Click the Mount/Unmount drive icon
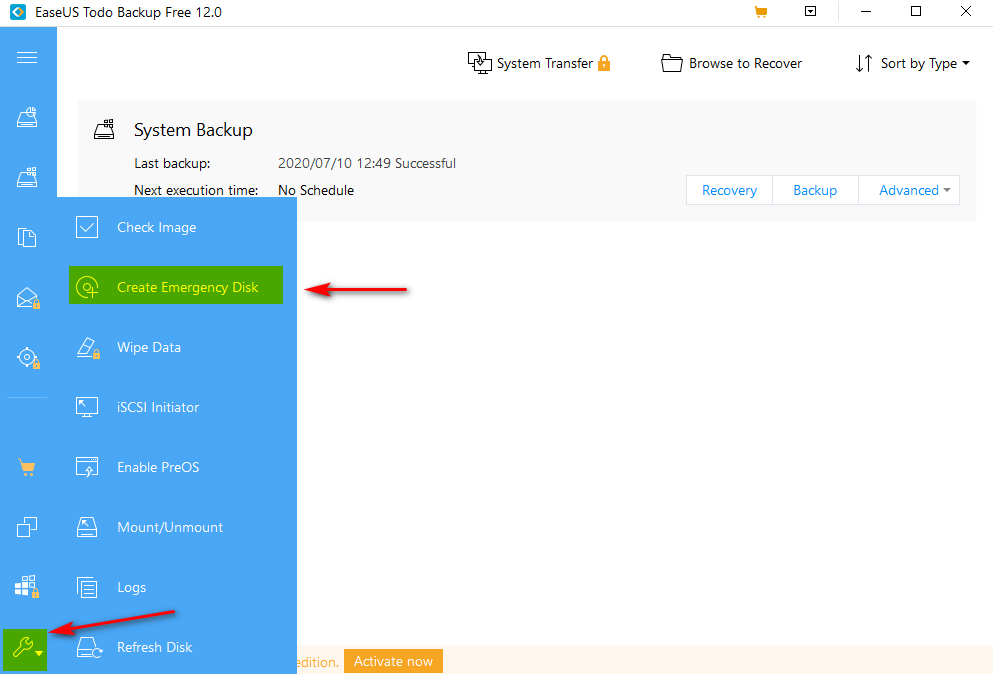 coord(87,527)
